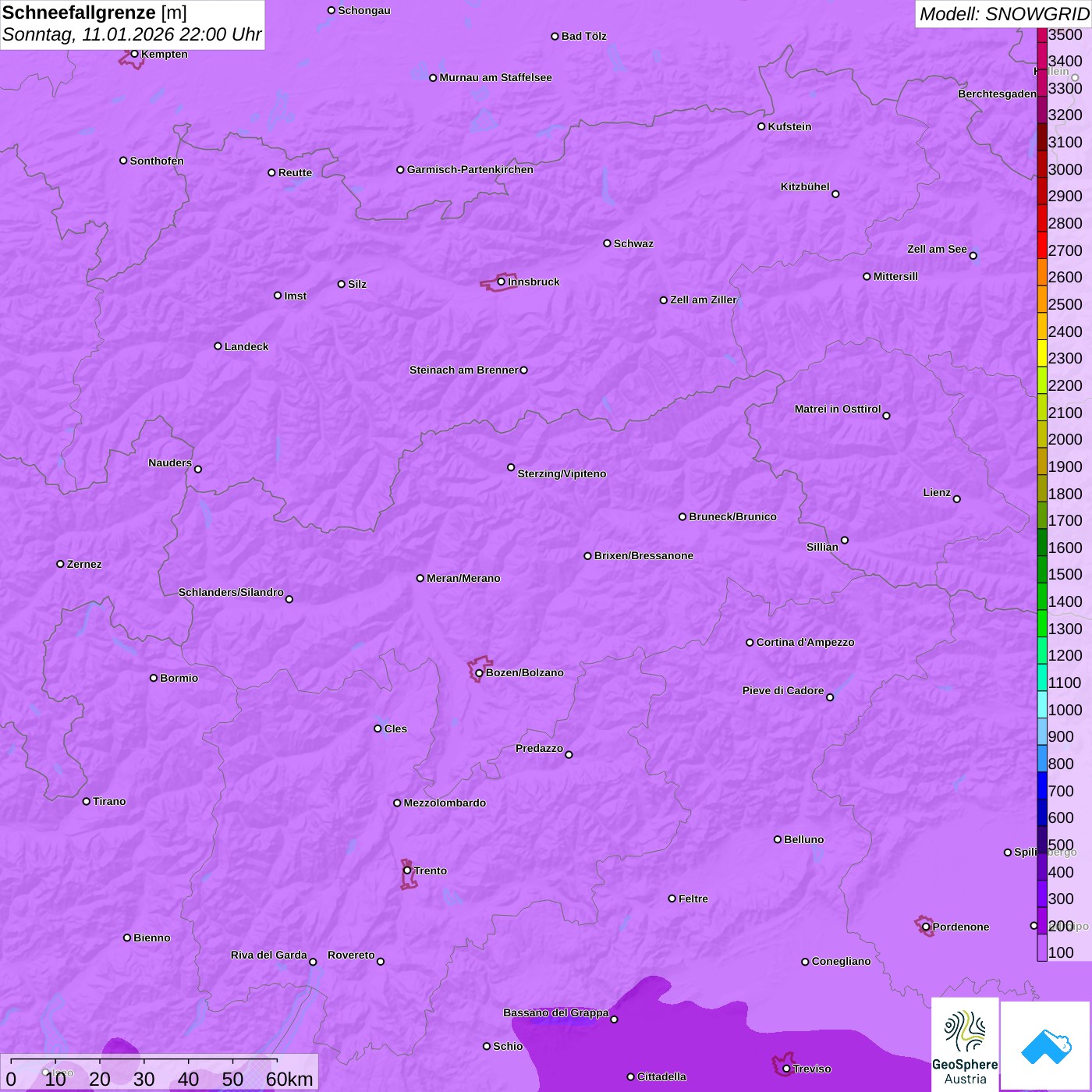This screenshot has height=1092, width=1092.
Task: Click the cyan 1000 legend color band
Action: point(1042,704)
